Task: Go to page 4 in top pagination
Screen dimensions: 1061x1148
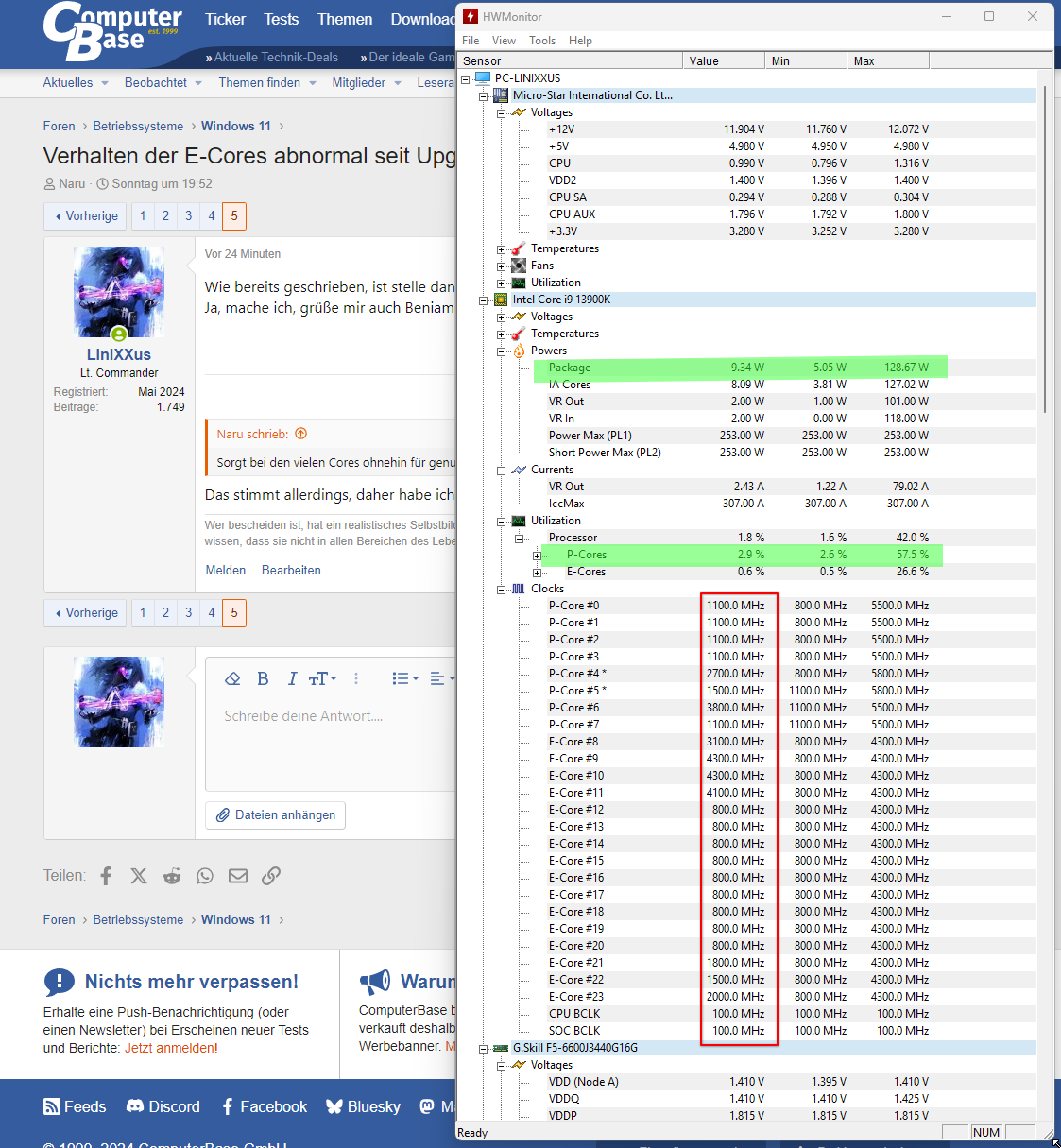Action: 212,215
